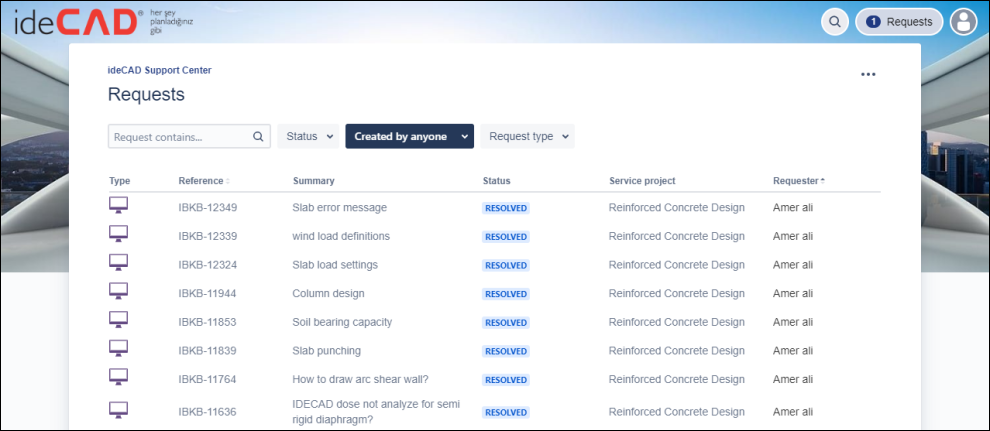Screen dimensions: 990x431
Task: Click the search magnifier icon in header
Action: [x=835, y=22]
